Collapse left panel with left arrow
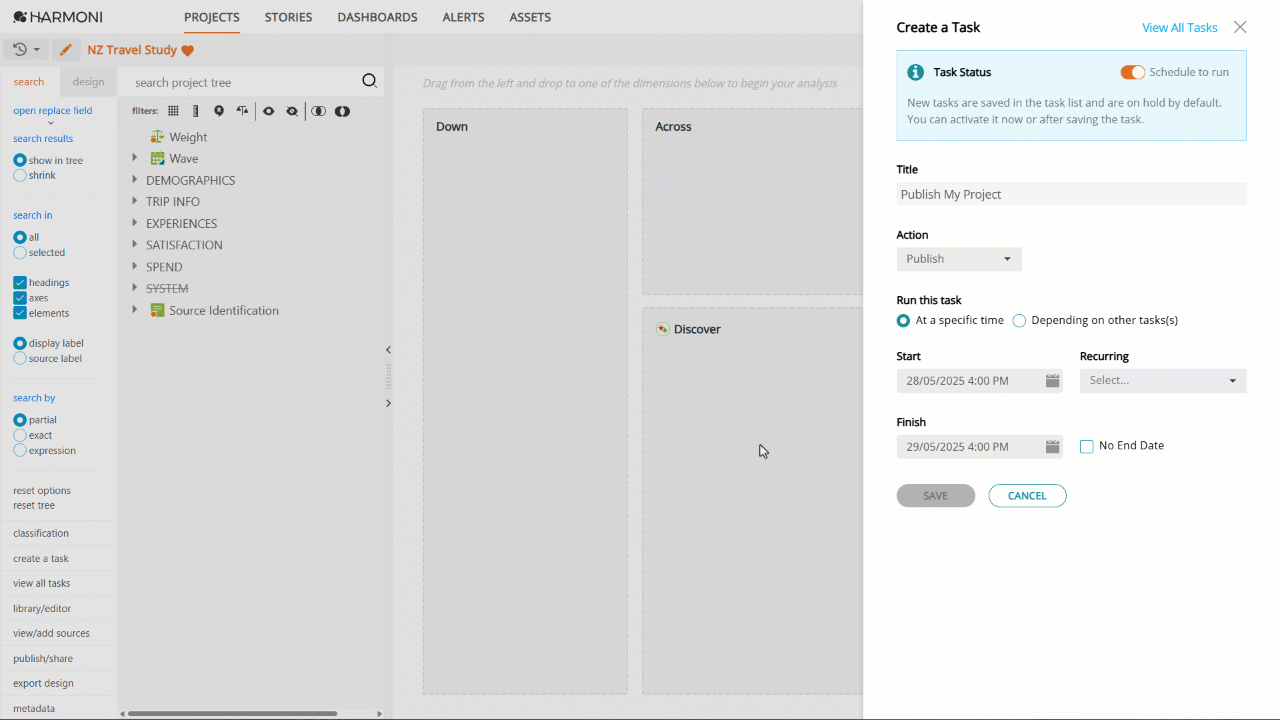This screenshot has width=1280, height=720. 388,350
